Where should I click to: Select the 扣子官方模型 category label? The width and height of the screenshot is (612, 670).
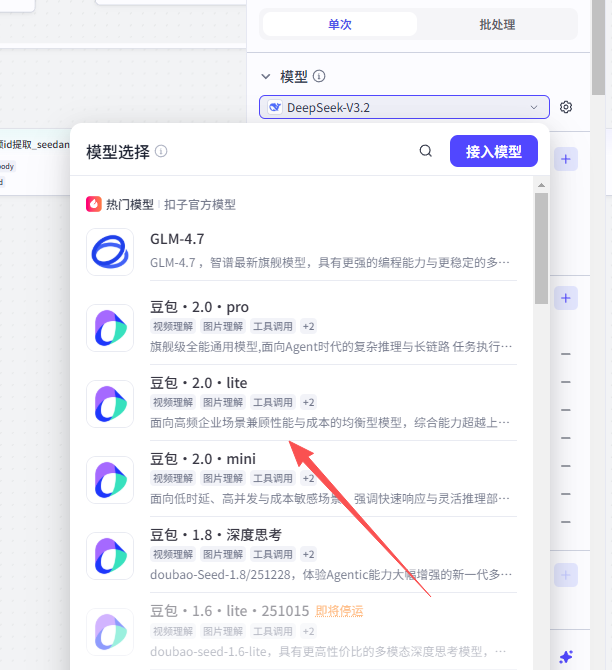(200, 204)
